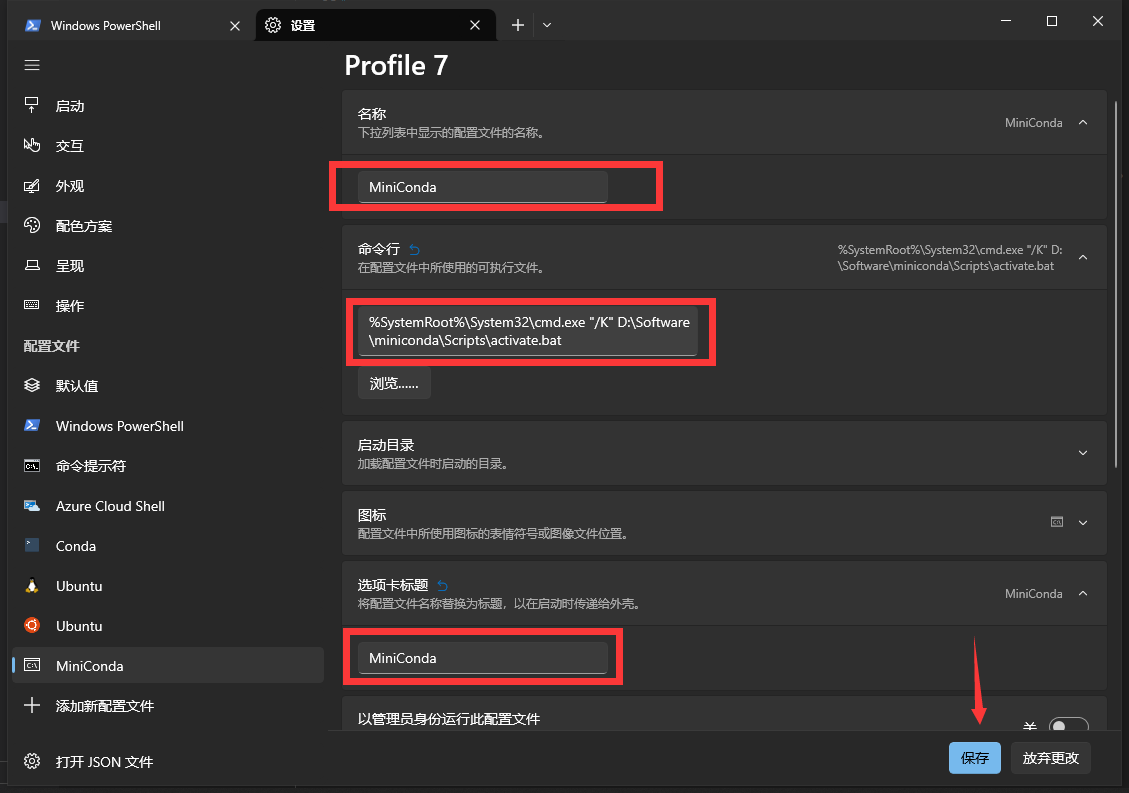Select the 默认值 defaults profile
This screenshot has width=1129, height=793.
point(168,385)
